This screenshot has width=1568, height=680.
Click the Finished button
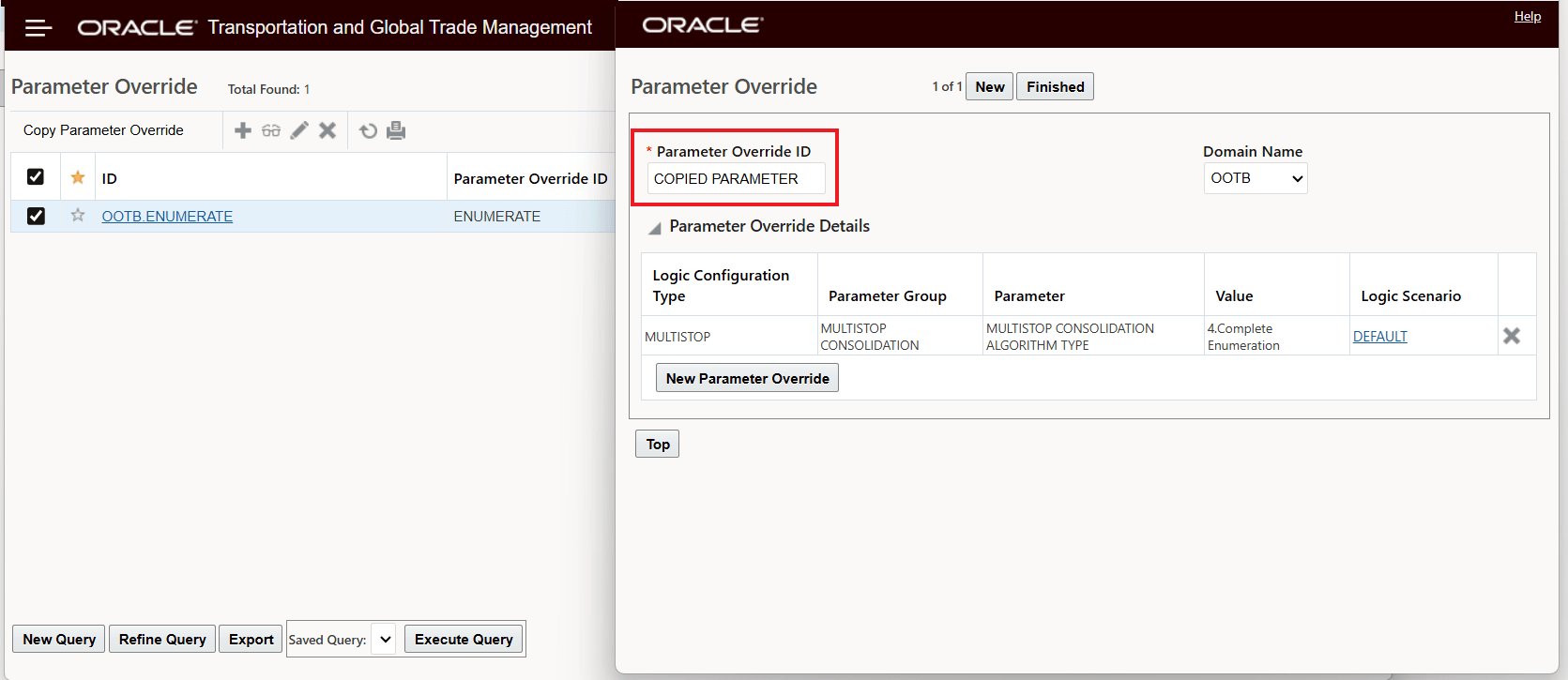1056,86
